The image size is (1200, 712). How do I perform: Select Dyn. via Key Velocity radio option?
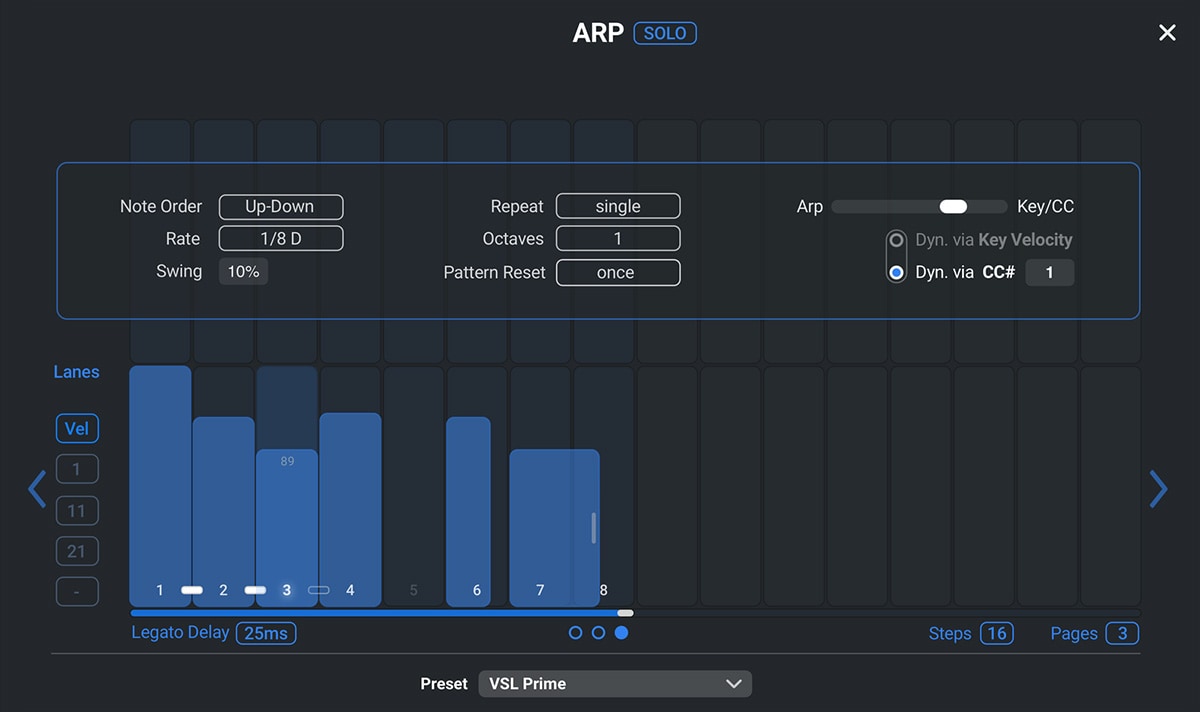point(897,240)
